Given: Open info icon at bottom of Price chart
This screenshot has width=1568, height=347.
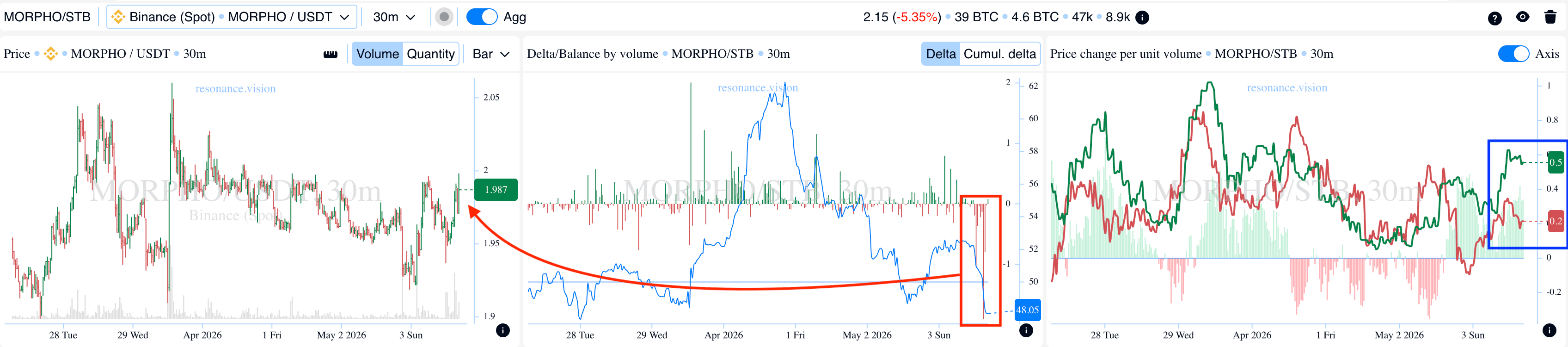Looking at the screenshot, I should point(503,330).
